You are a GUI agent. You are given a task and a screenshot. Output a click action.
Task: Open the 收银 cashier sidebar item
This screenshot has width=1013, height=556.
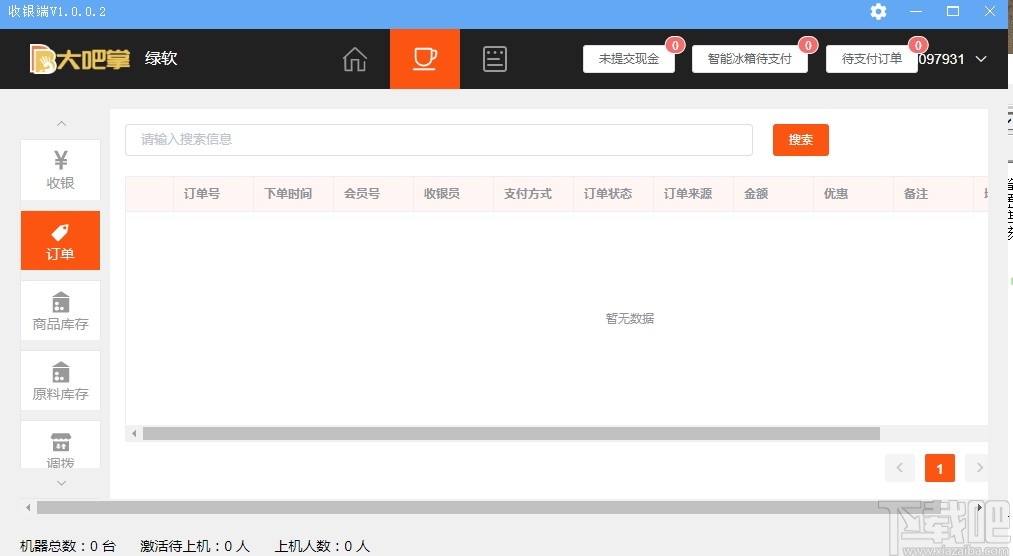(x=61, y=170)
